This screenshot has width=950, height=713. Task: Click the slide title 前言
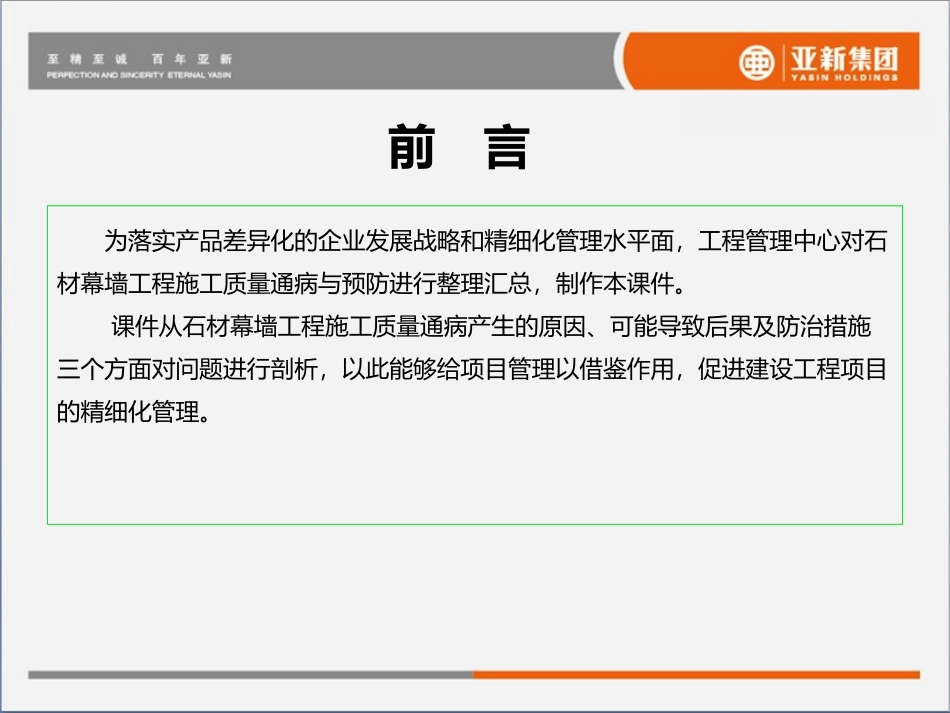pos(459,147)
